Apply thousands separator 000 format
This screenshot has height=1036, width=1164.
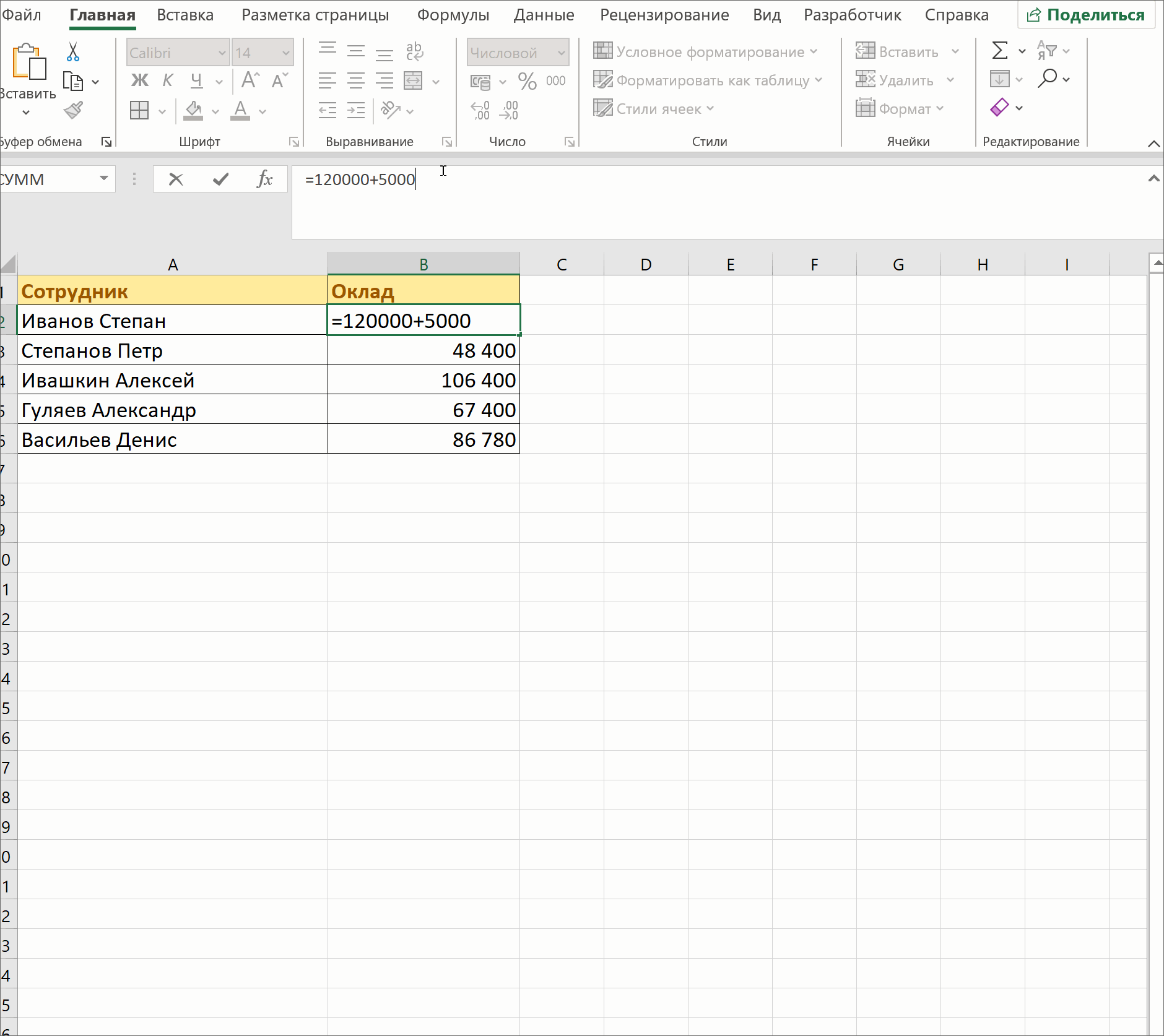click(x=556, y=80)
